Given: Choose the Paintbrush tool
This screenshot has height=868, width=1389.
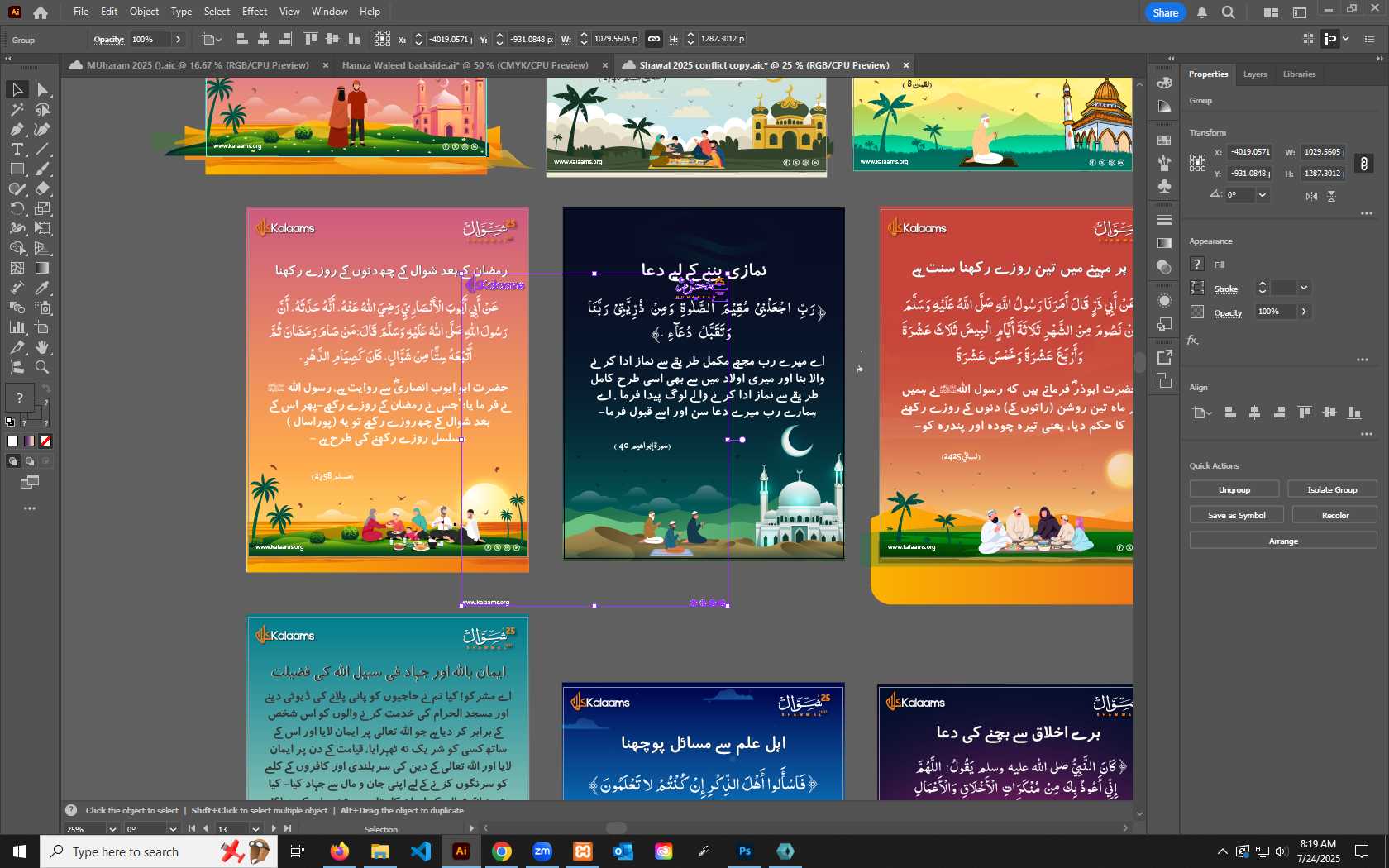Looking at the screenshot, I should (43, 169).
